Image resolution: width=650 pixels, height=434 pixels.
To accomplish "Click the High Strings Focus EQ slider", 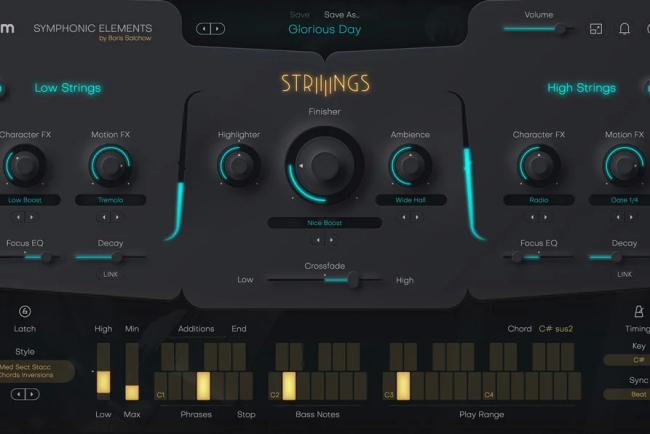I will click(x=538, y=257).
